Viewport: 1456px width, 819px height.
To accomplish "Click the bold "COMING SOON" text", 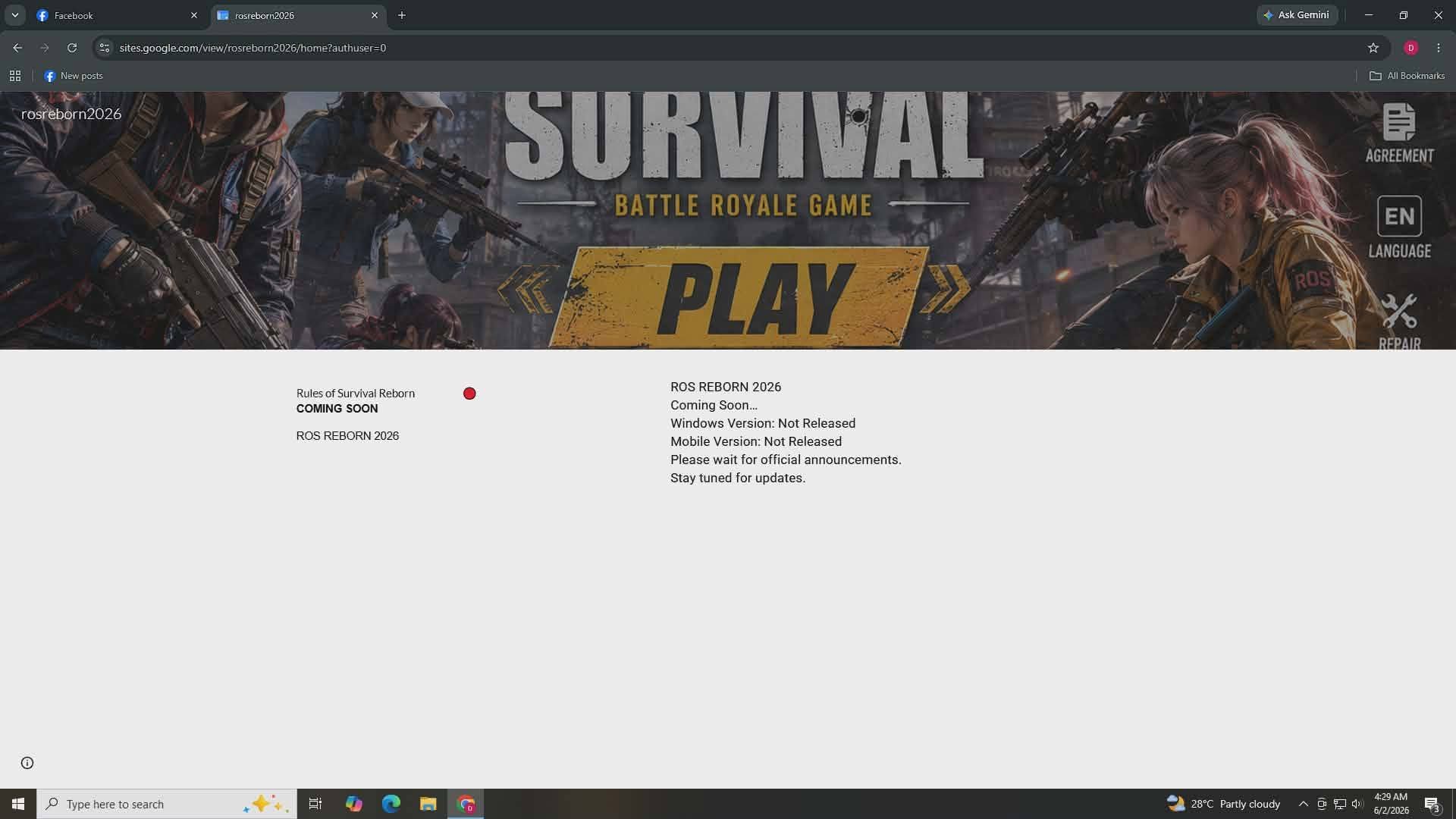I will pos(337,409).
